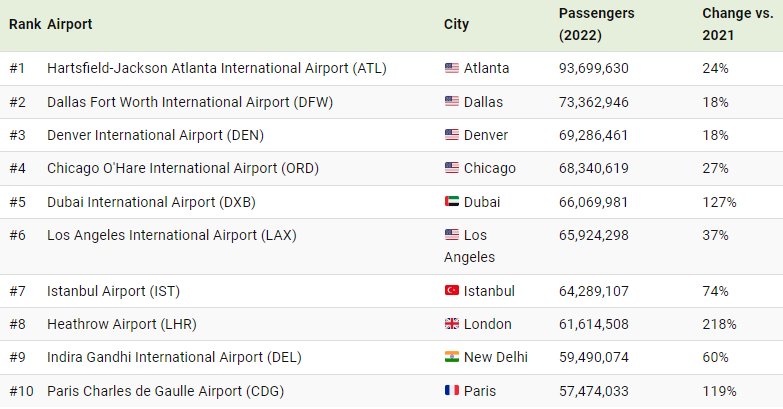Select the Istanbul Airport (IST) entry

pyautogui.click(x=111, y=291)
